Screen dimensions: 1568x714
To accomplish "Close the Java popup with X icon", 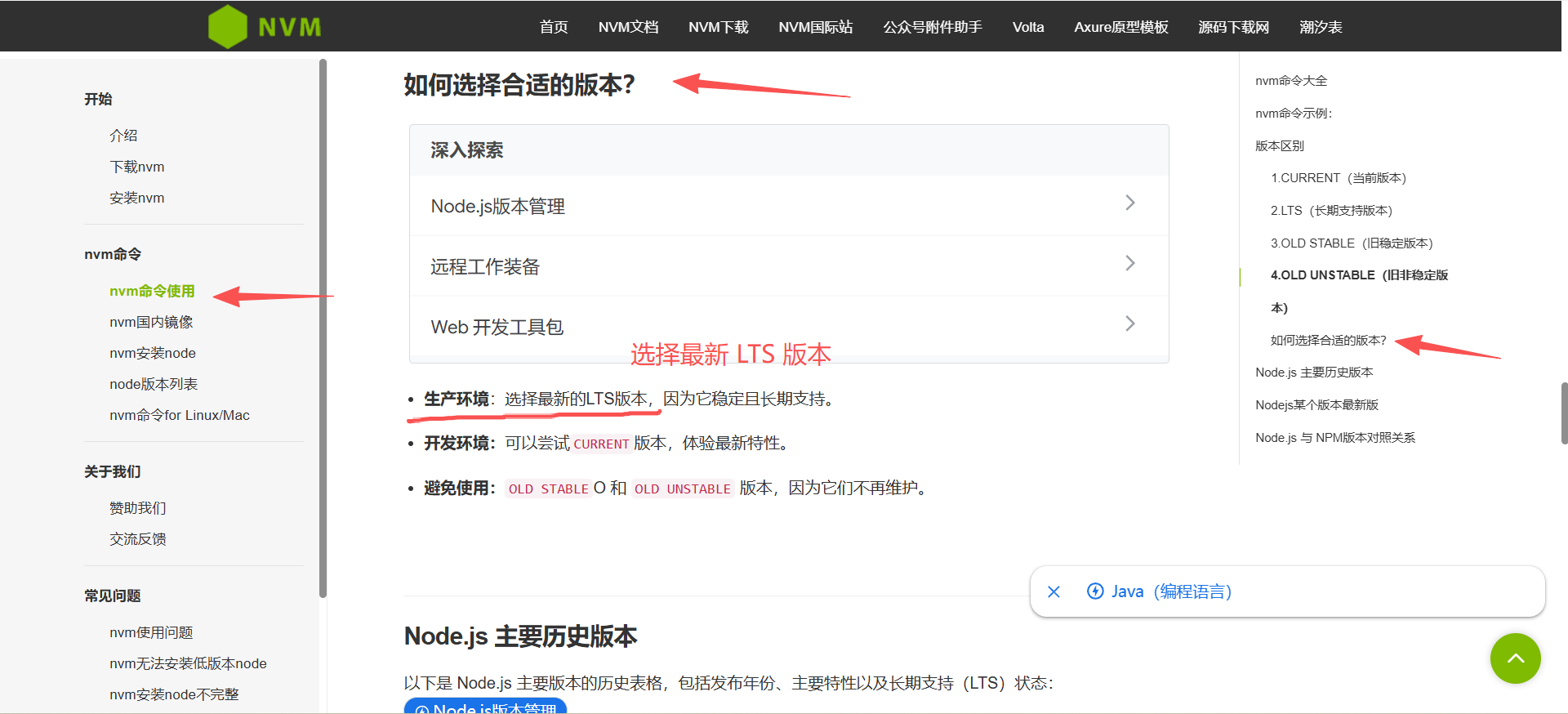I will (1053, 591).
